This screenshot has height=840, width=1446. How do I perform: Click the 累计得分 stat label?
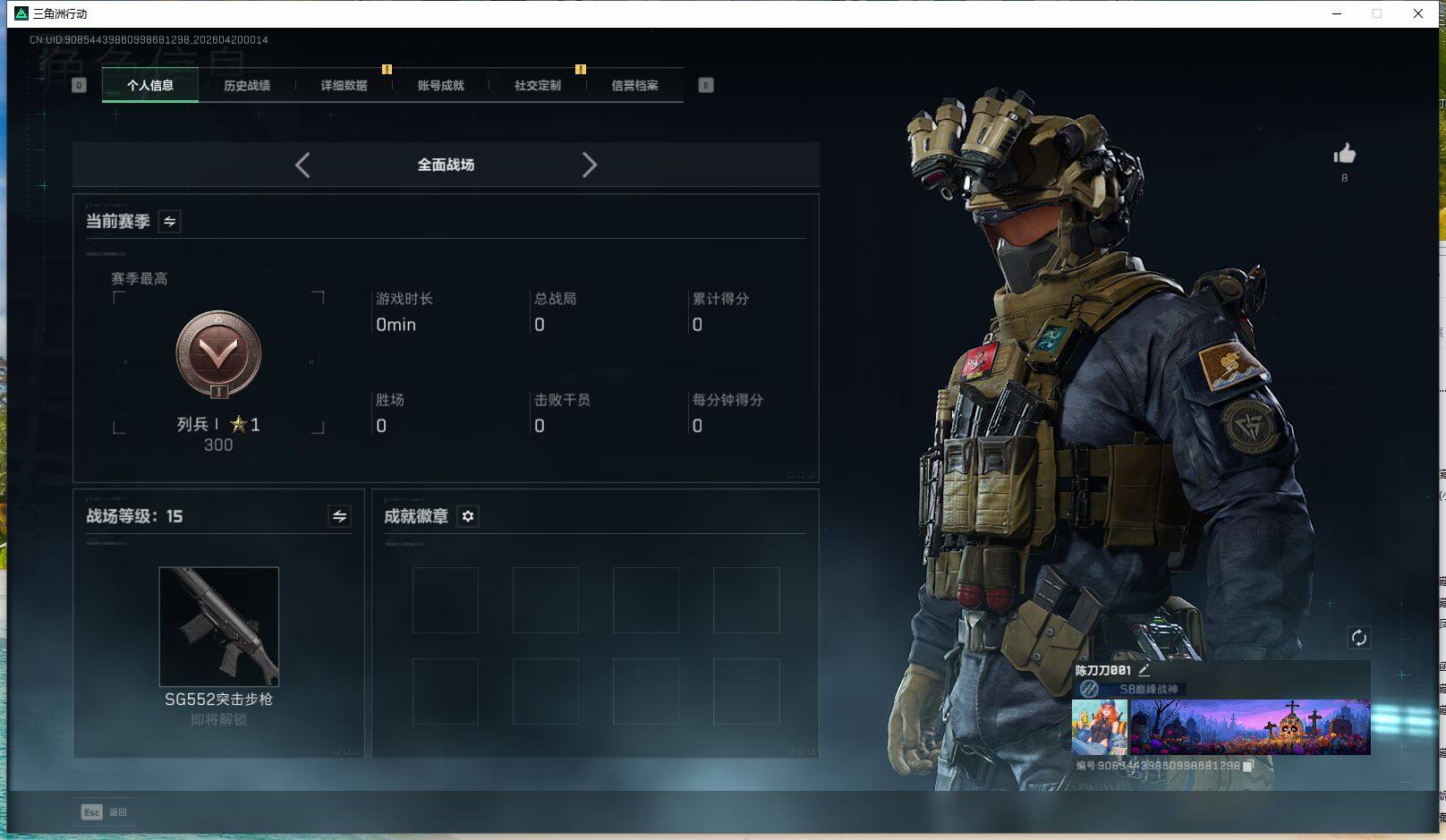pos(720,299)
